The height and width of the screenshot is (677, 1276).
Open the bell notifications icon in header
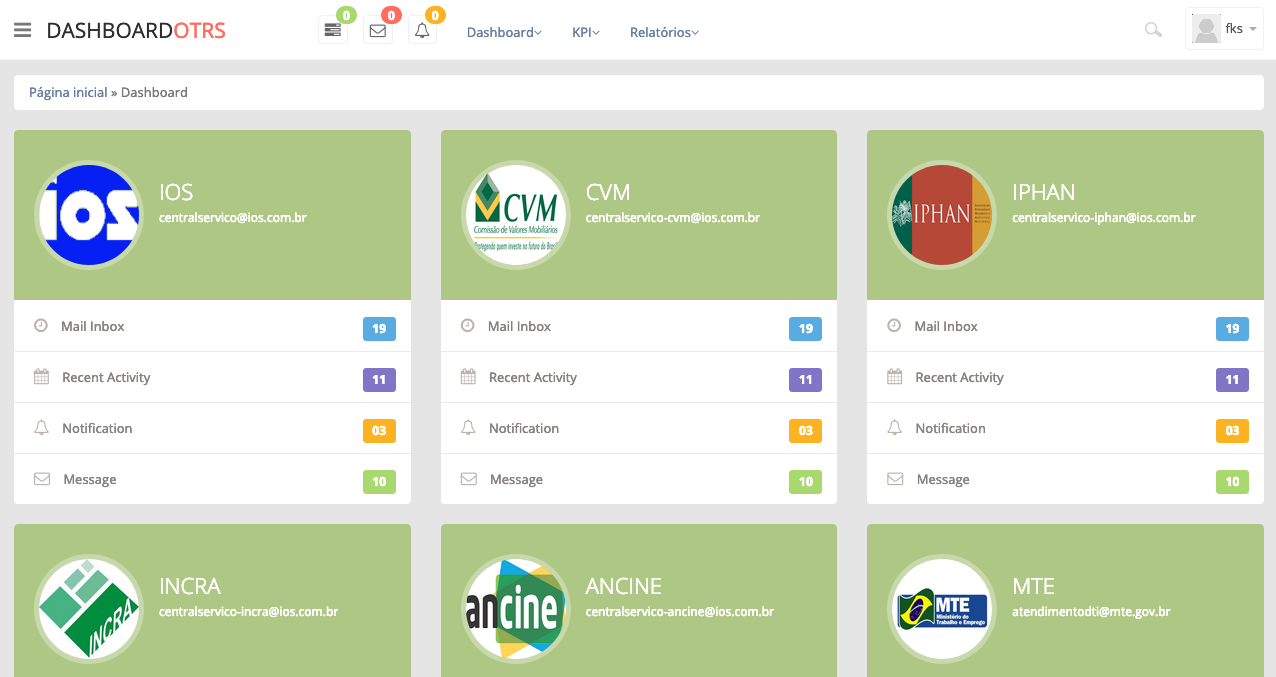pyautogui.click(x=422, y=31)
